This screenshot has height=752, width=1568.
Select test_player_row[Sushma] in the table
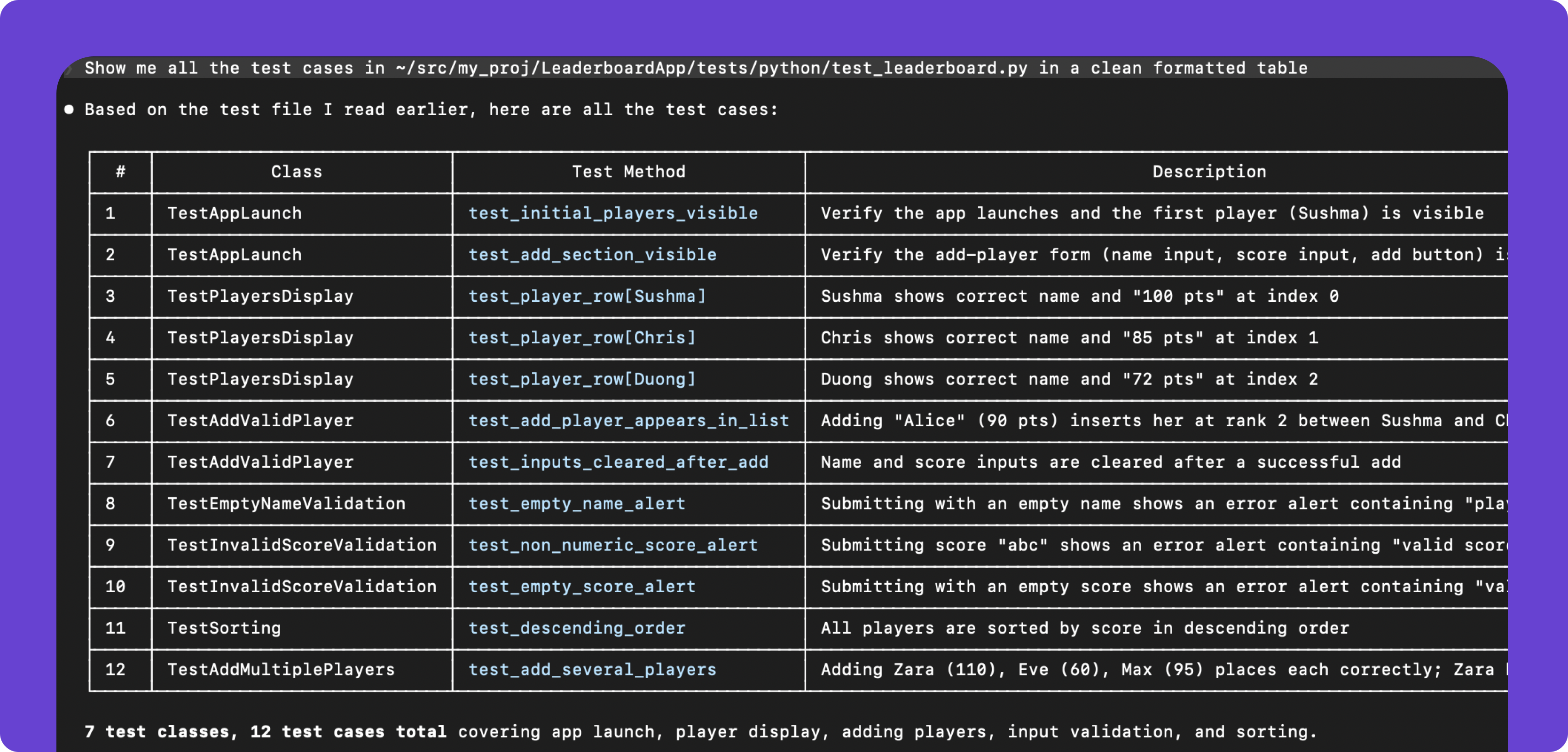586,296
